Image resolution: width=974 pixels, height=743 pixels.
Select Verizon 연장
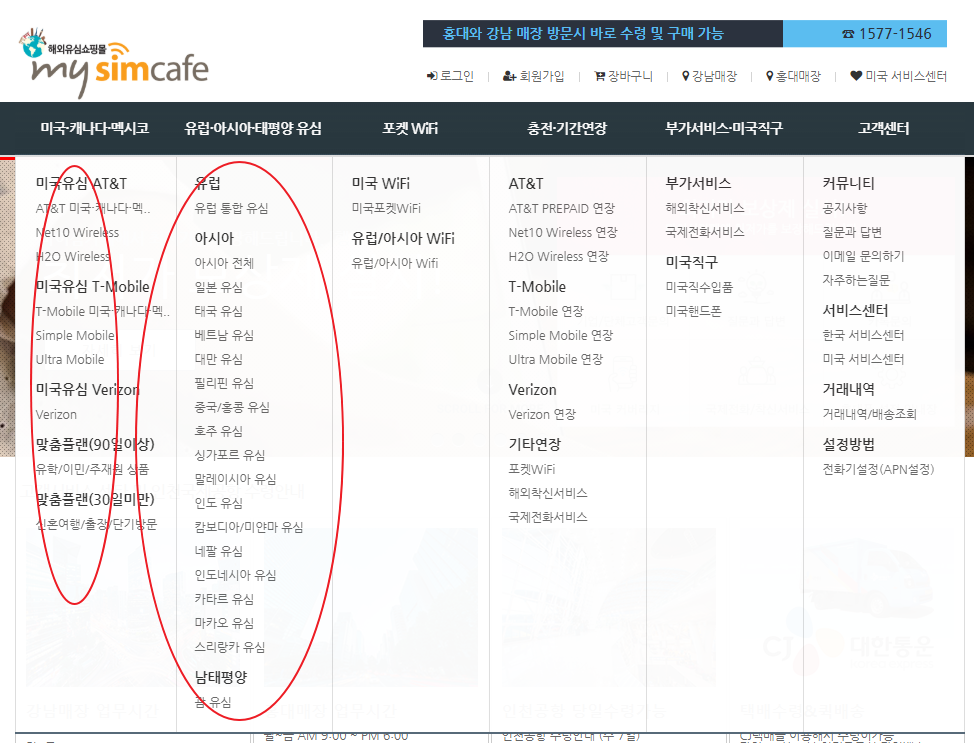542,414
